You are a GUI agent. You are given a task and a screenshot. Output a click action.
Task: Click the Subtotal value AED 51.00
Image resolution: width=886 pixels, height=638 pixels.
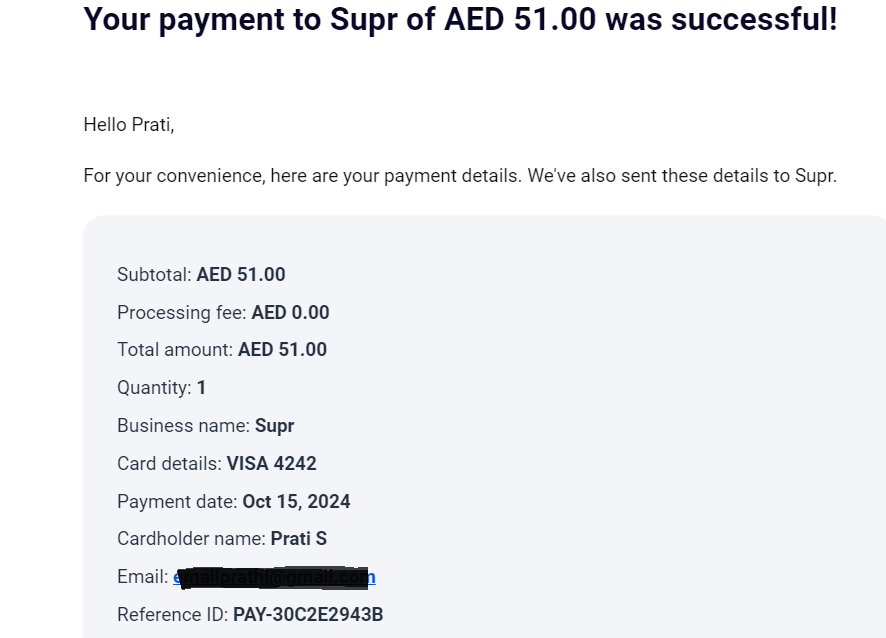tap(241, 275)
